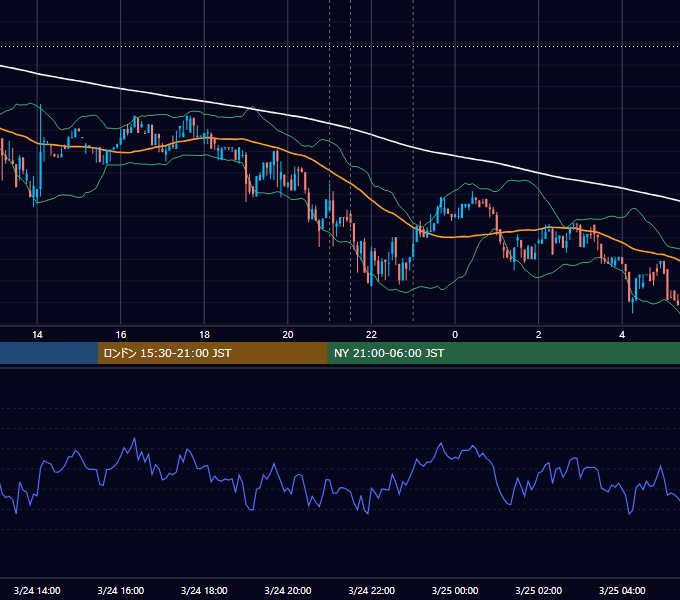Click the hour label 16 on time axis
Viewport: 680px width, 600px height.
tap(121, 335)
